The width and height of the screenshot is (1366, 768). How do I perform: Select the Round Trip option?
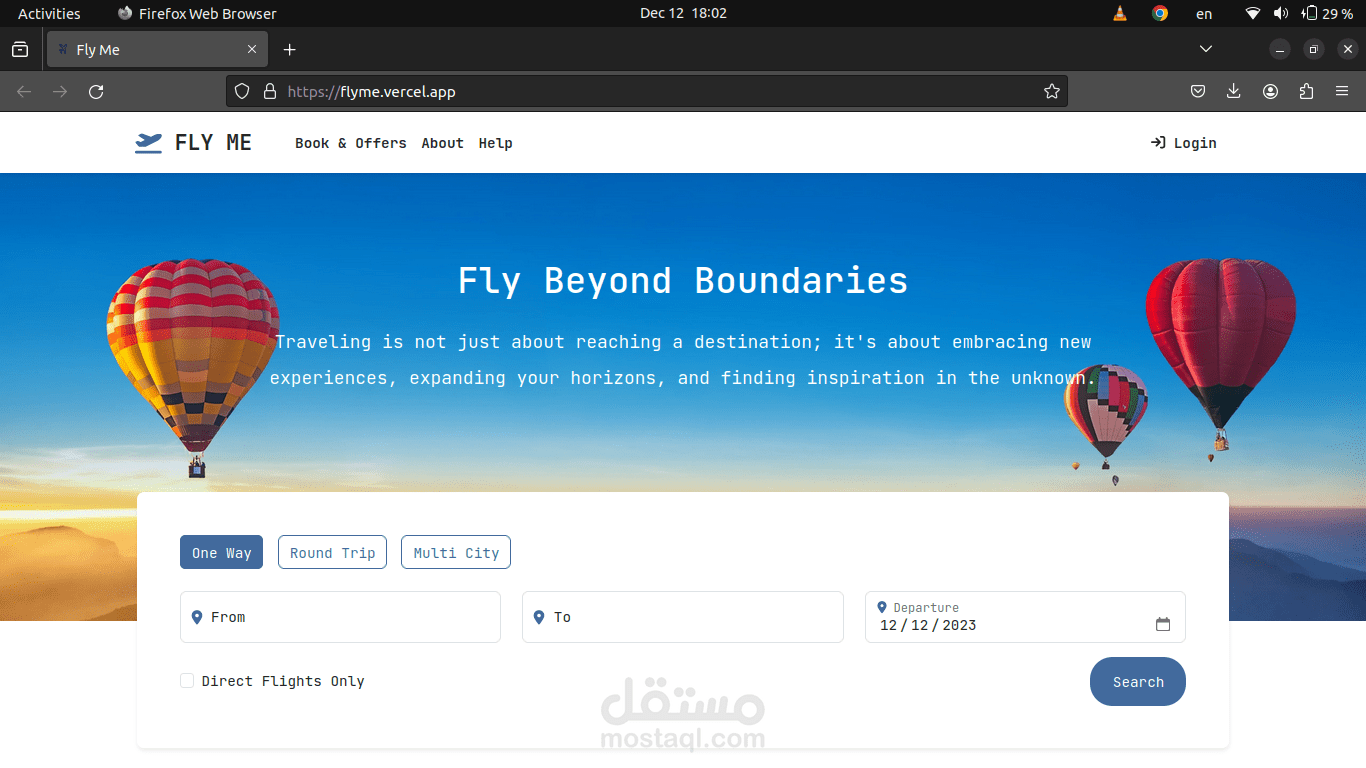332,552
